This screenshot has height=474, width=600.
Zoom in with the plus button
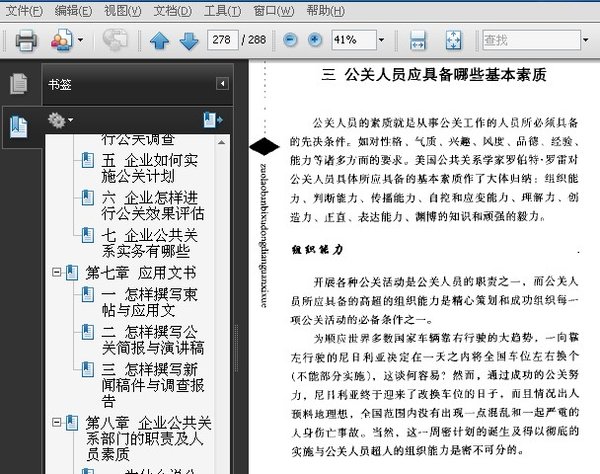315,40
